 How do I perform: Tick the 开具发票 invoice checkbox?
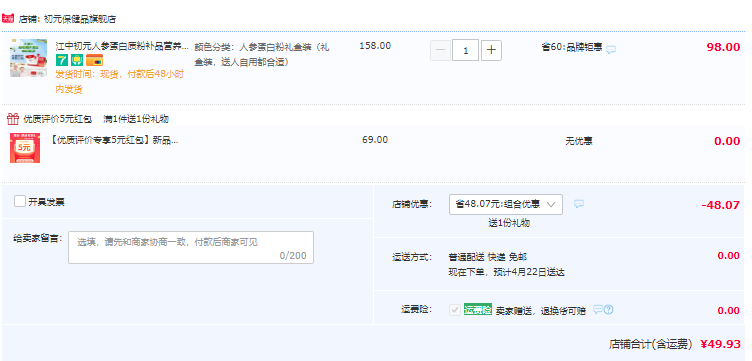[x=20, y=201]
